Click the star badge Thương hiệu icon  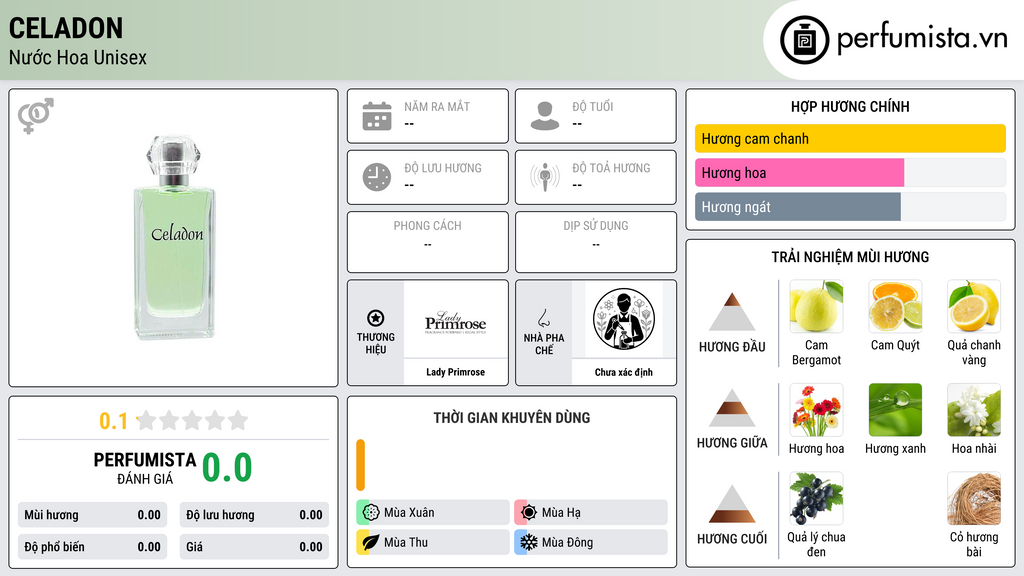(376, 318)
